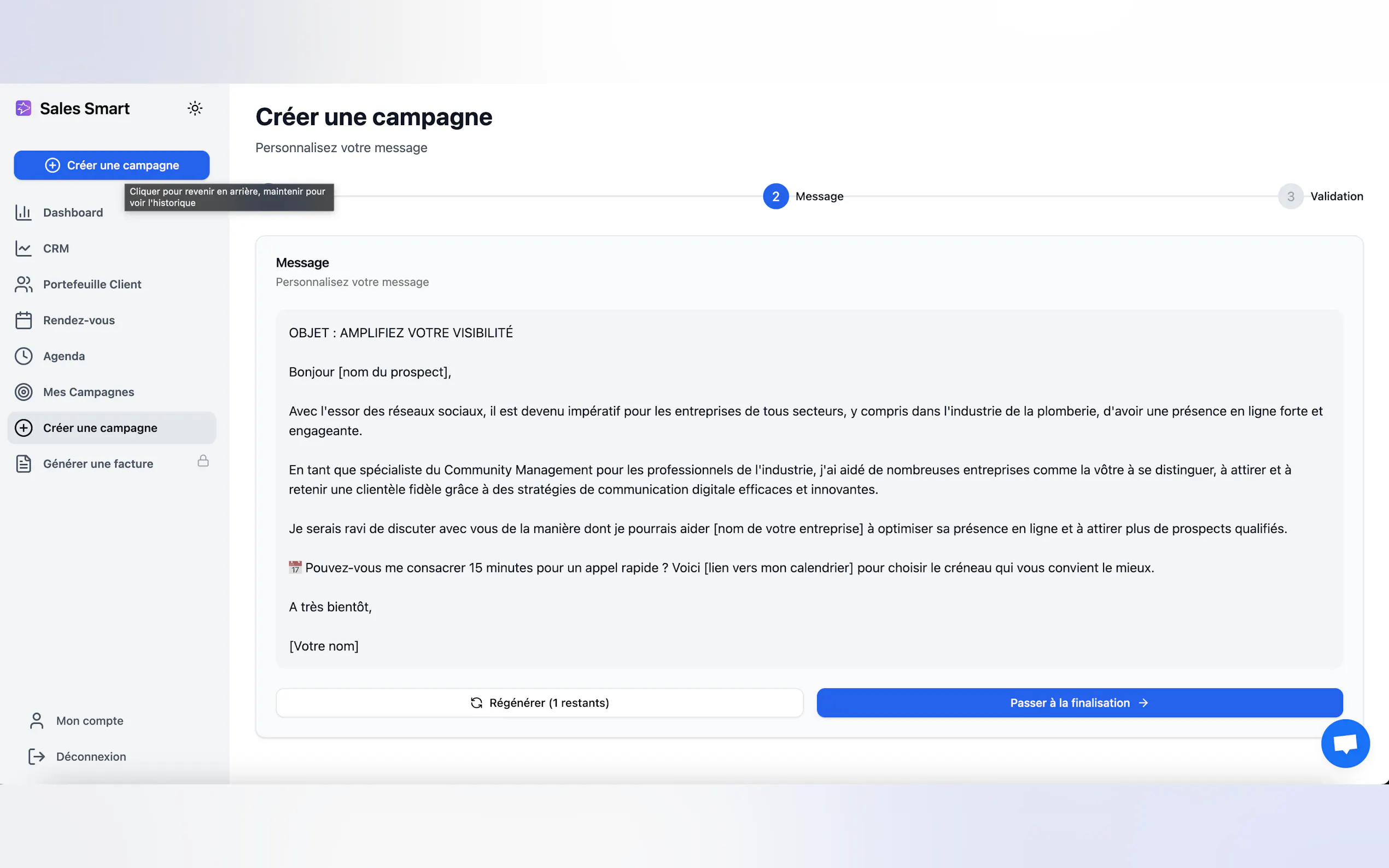Open the CRM line chart icon
The height and width of the screenshot is (868, 1389).
24,249
